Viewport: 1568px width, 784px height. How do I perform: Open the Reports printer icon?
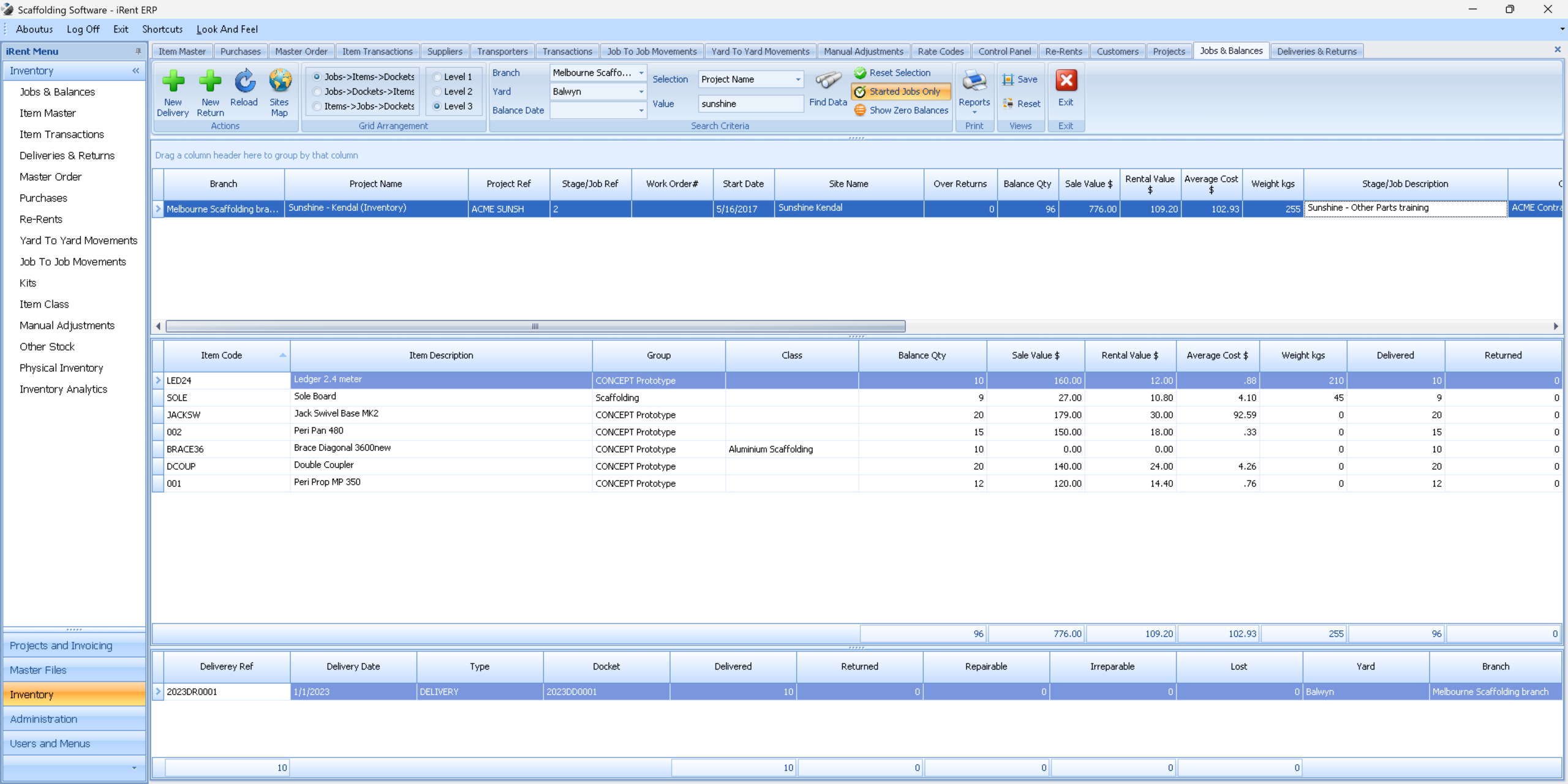(974, 81)
